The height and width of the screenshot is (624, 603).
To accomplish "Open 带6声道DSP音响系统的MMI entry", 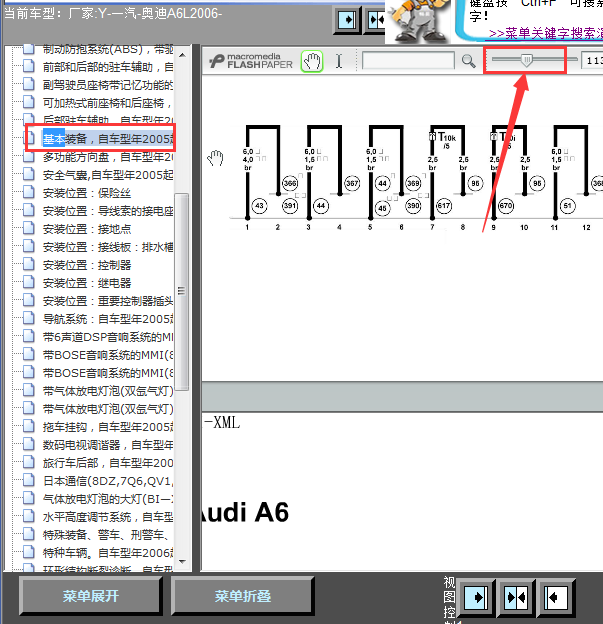I will click(x=108, y=337).
